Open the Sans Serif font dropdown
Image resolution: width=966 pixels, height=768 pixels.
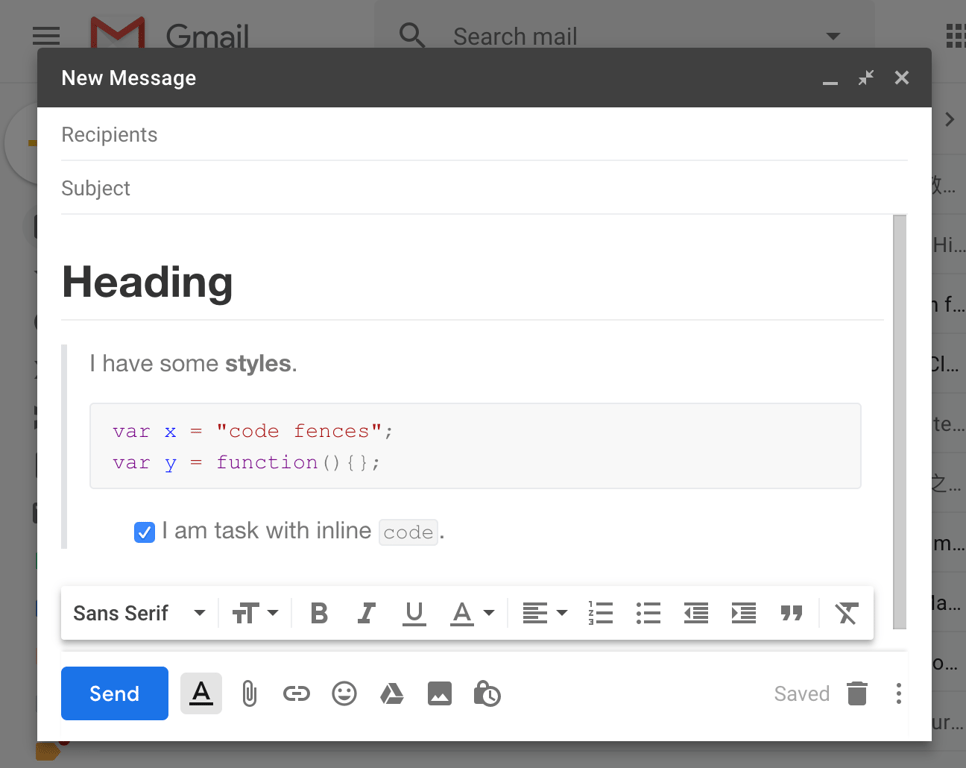coord(139,613)
